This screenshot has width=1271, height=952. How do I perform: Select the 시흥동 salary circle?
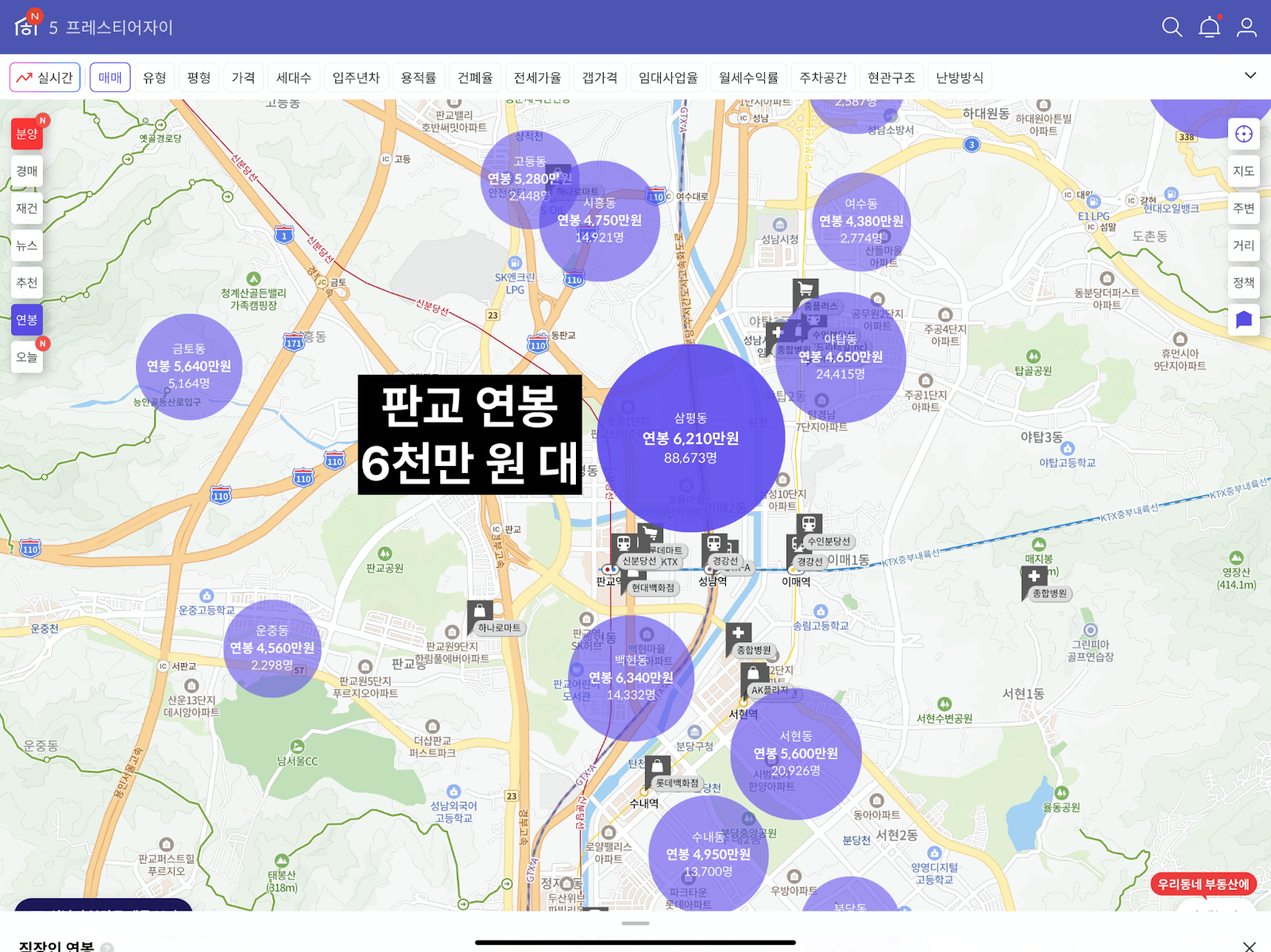599,221
